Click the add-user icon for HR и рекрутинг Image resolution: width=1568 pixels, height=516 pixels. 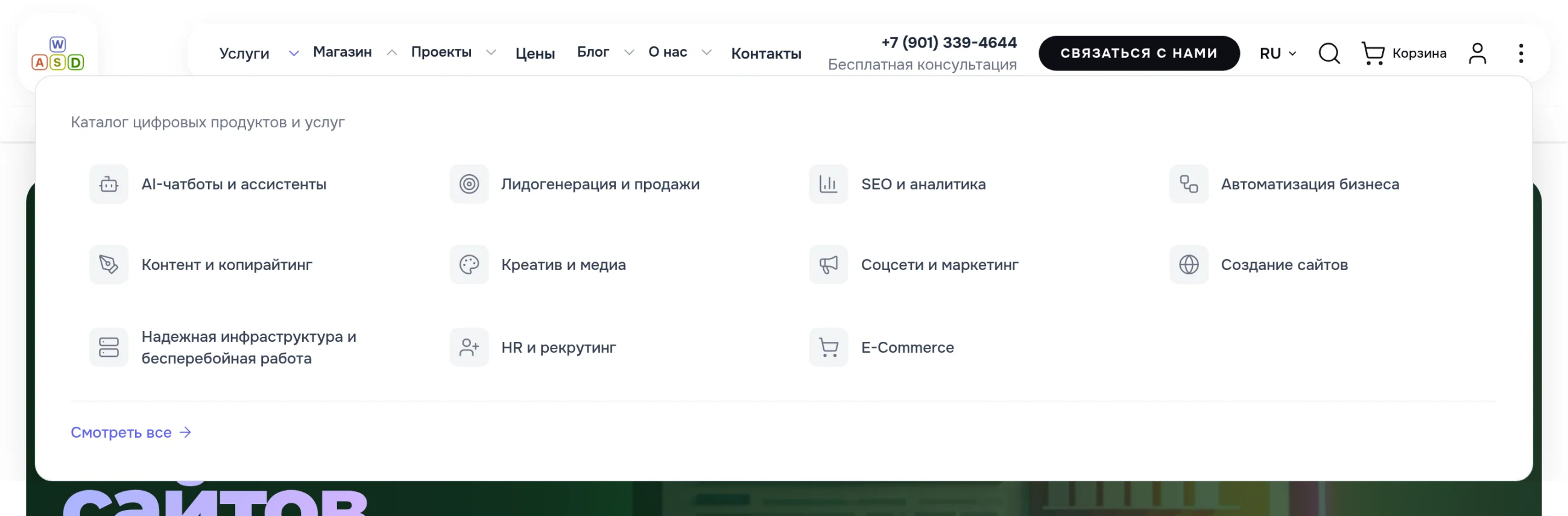point(469,347)
